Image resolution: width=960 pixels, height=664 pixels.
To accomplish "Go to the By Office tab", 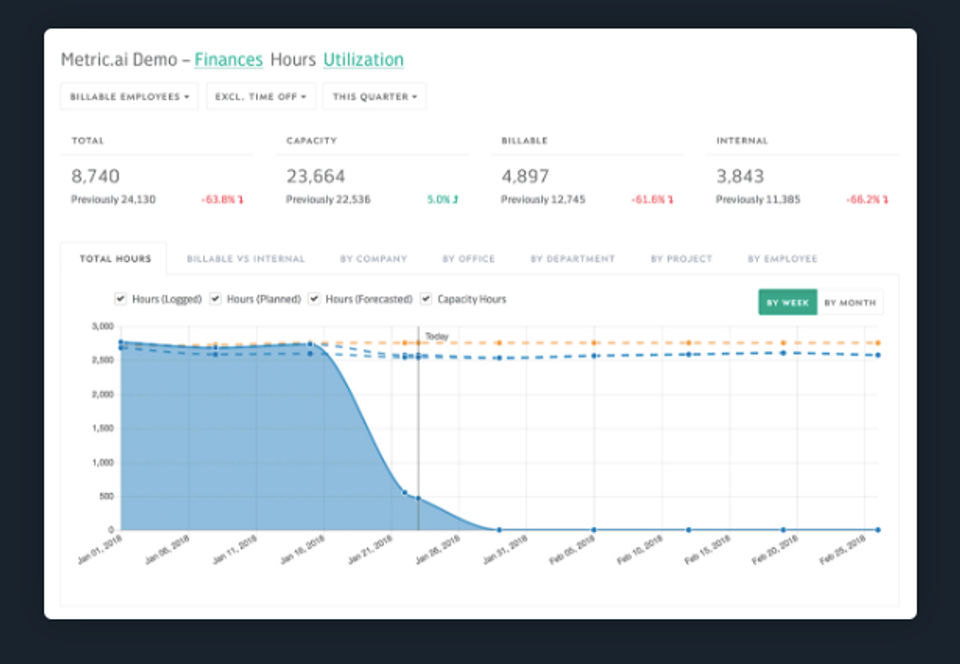I will coord(468,259).
